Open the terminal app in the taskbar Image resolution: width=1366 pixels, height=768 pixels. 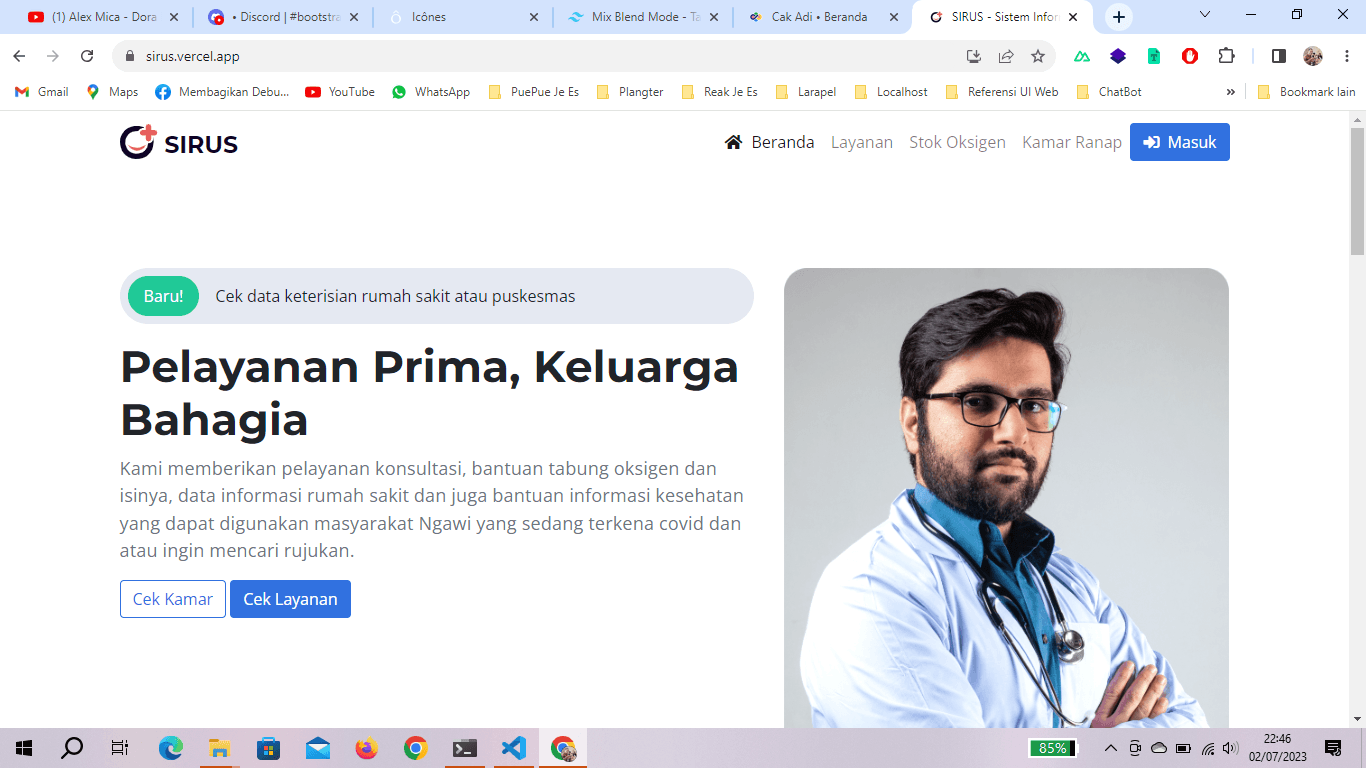coord(465,747)
